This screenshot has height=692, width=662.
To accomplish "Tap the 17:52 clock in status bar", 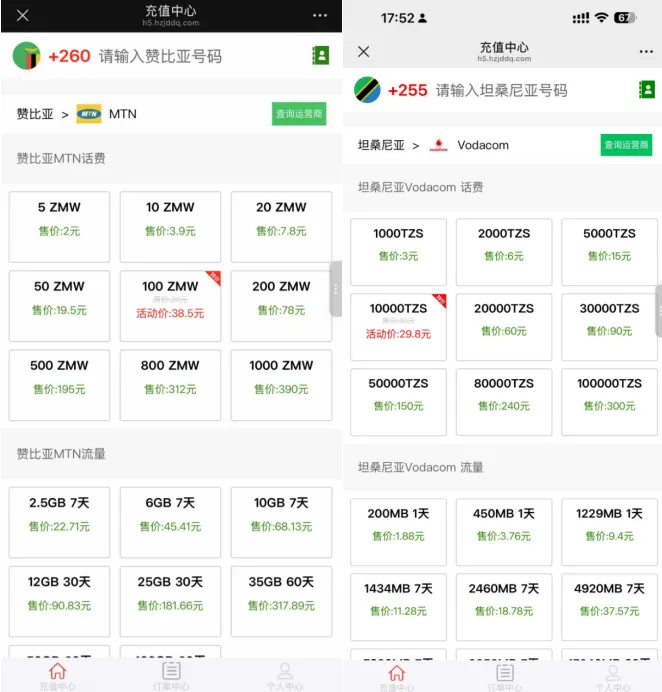I will [398, 18].
